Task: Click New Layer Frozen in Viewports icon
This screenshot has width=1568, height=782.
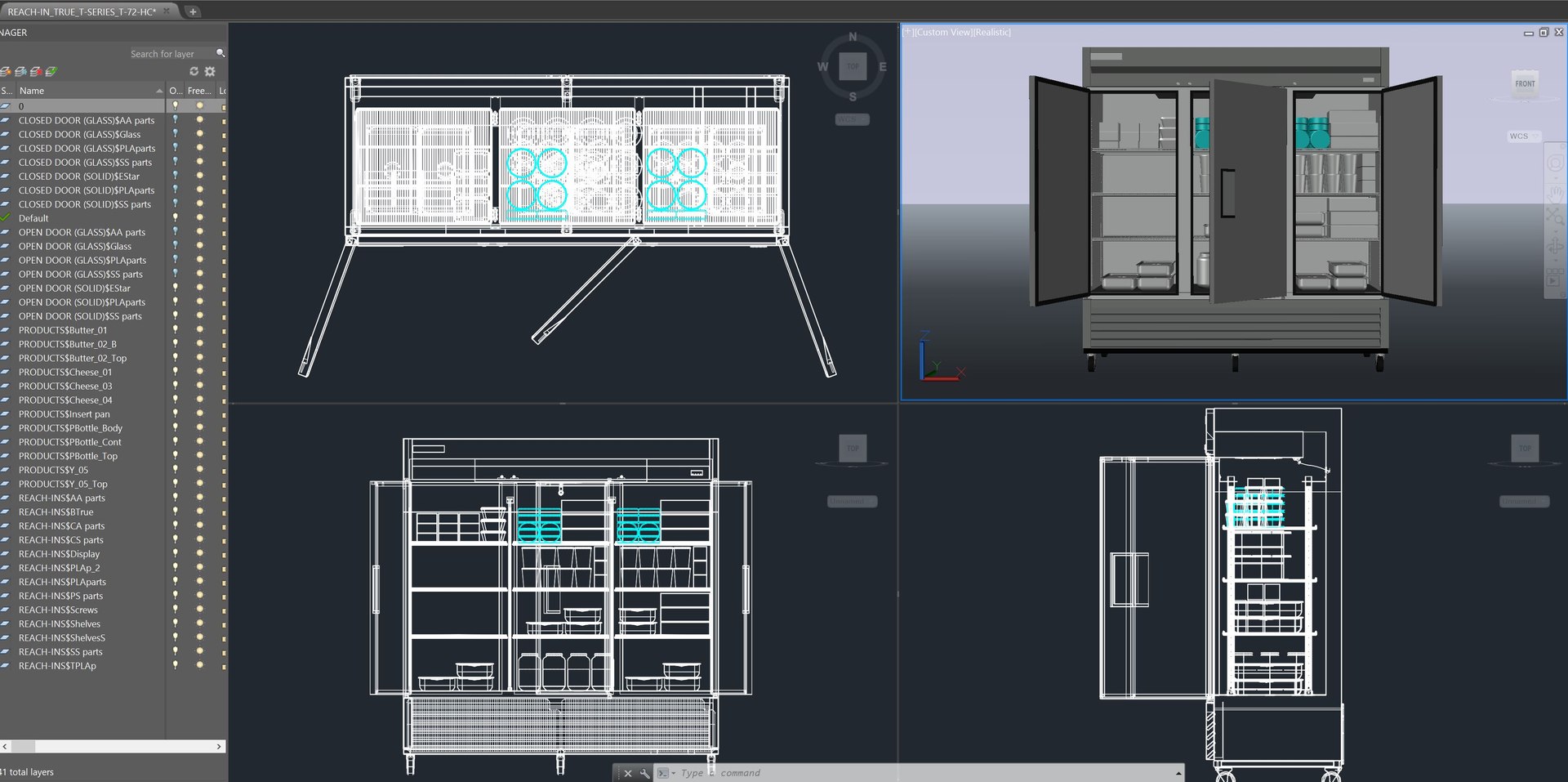Action: pyautogui.click(x=20, y=72)
